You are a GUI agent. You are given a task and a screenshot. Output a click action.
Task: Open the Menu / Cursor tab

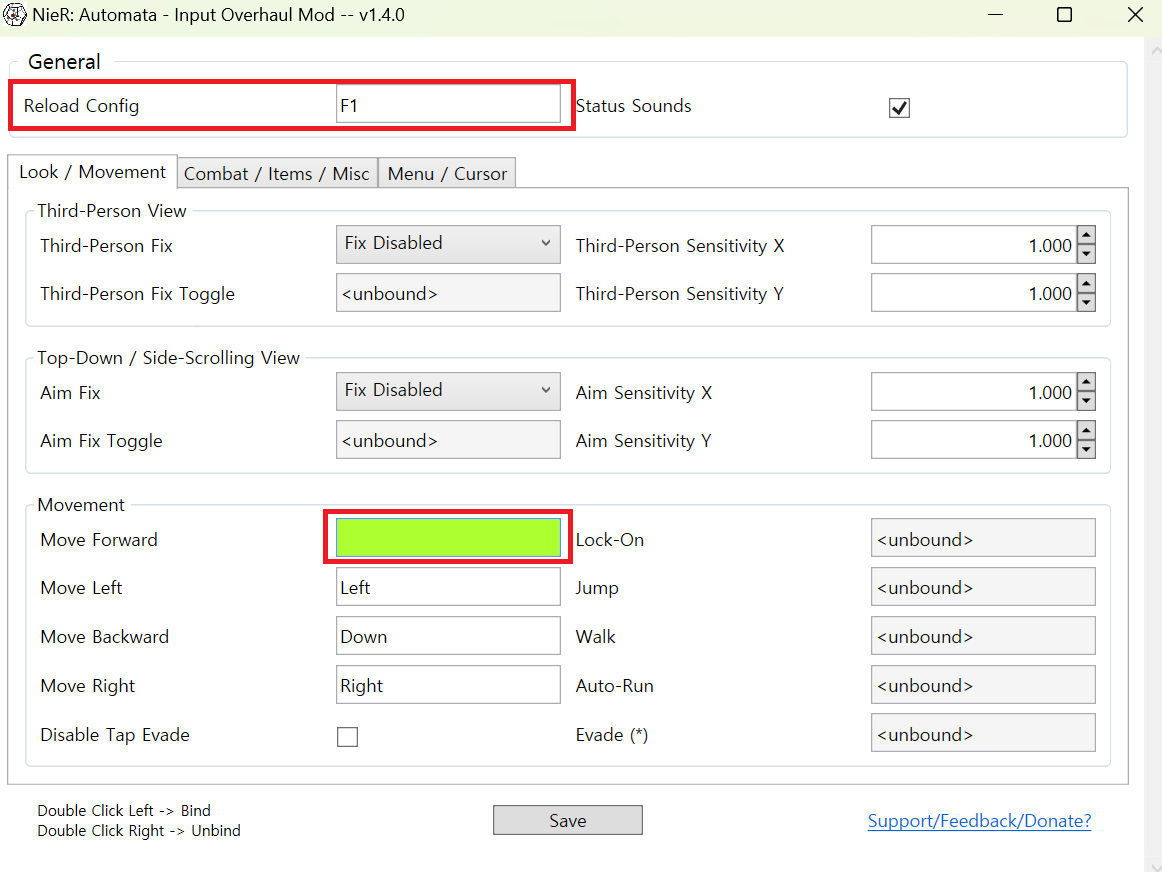tap(447, 173)
